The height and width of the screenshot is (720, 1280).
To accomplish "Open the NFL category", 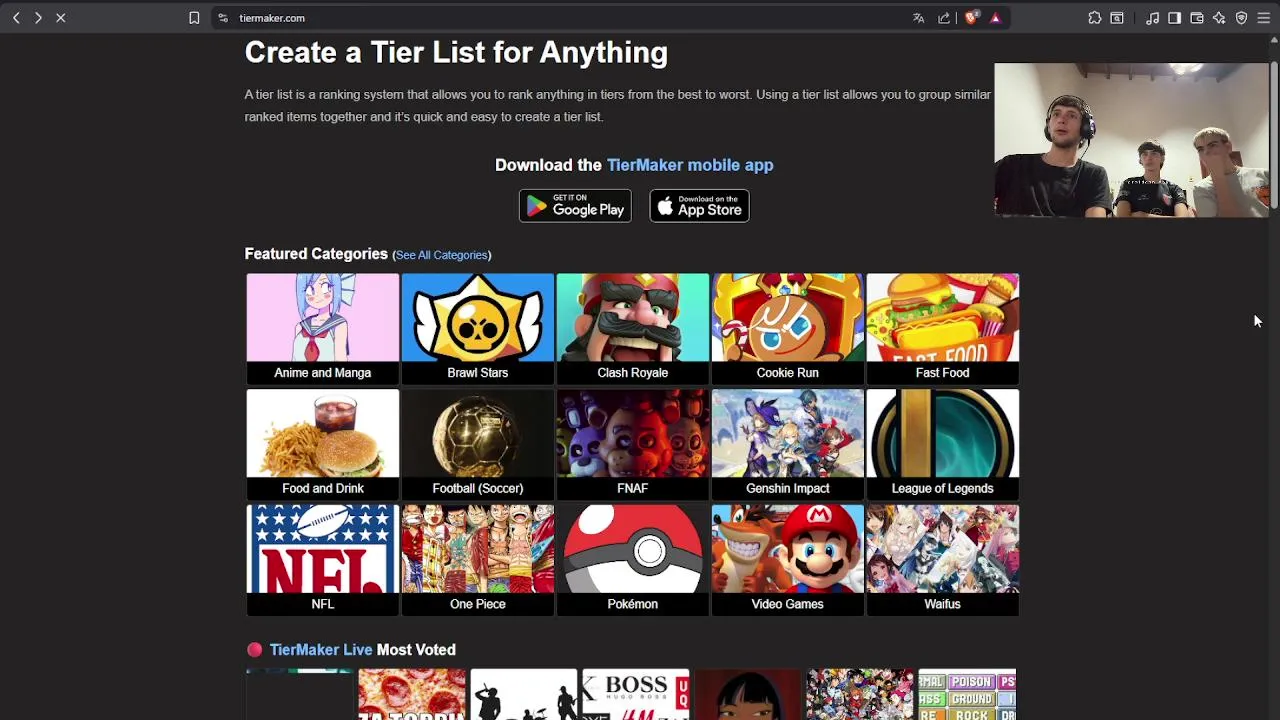I will click(x=322, y=559).
